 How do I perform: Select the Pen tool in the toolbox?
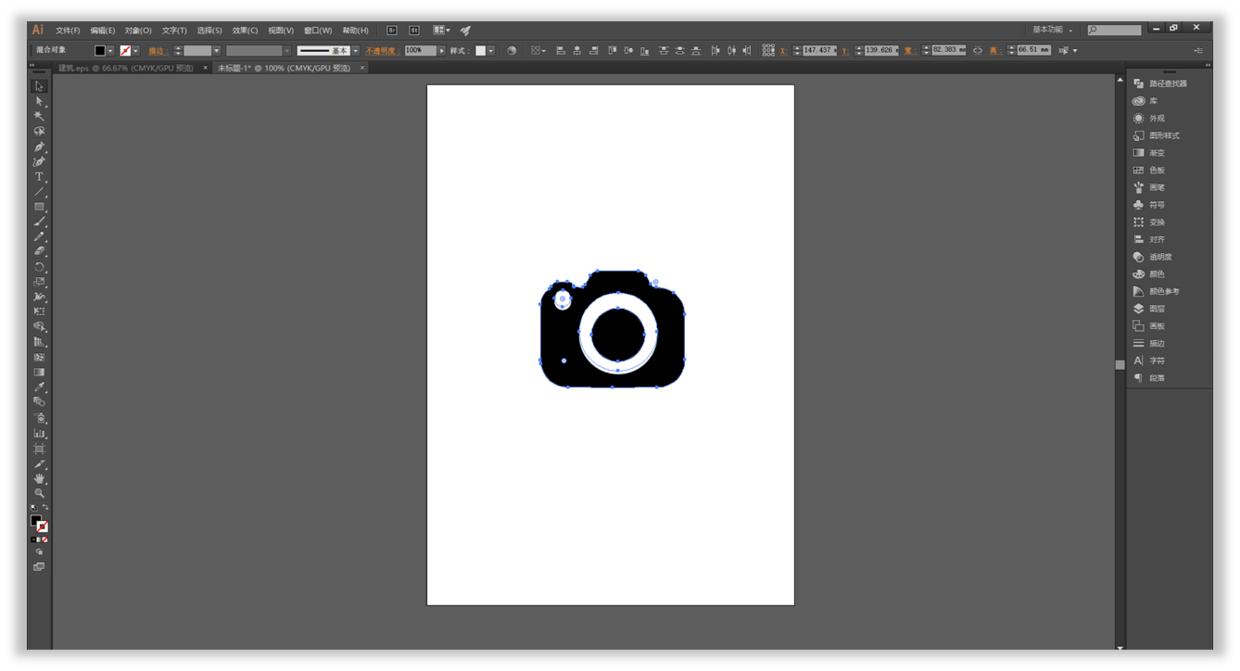pos(39,146)
